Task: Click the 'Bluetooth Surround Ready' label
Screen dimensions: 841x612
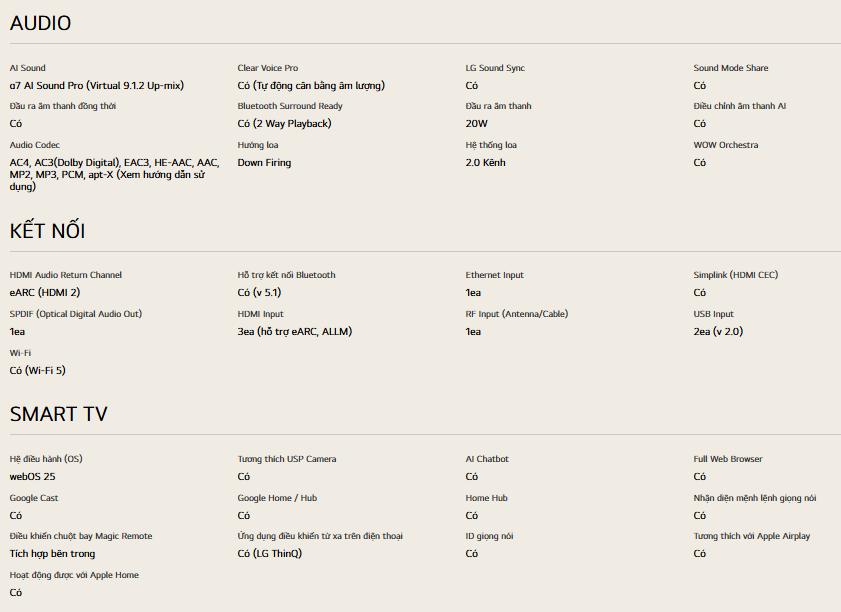Action: (290, 106)
